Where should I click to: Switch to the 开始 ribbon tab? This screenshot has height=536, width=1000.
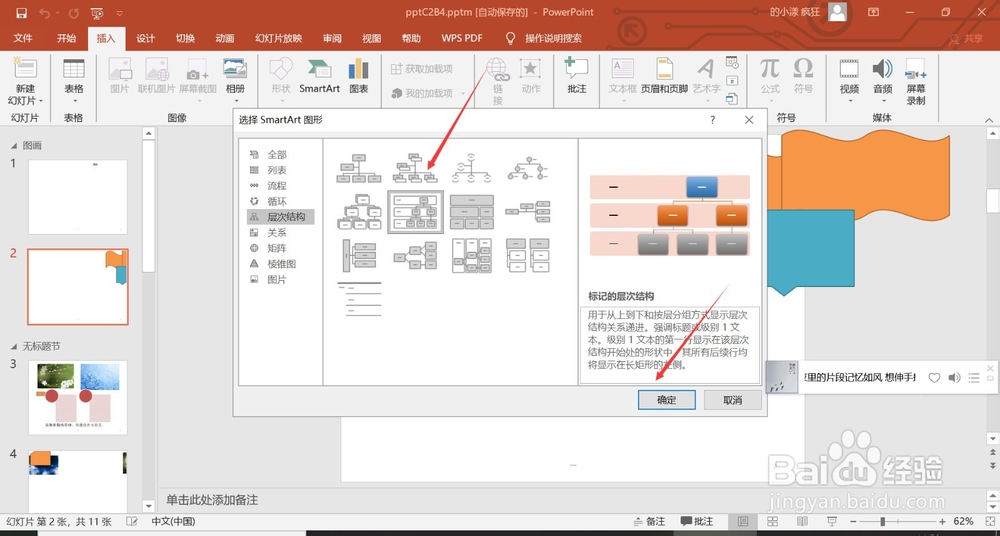(66, 38)
